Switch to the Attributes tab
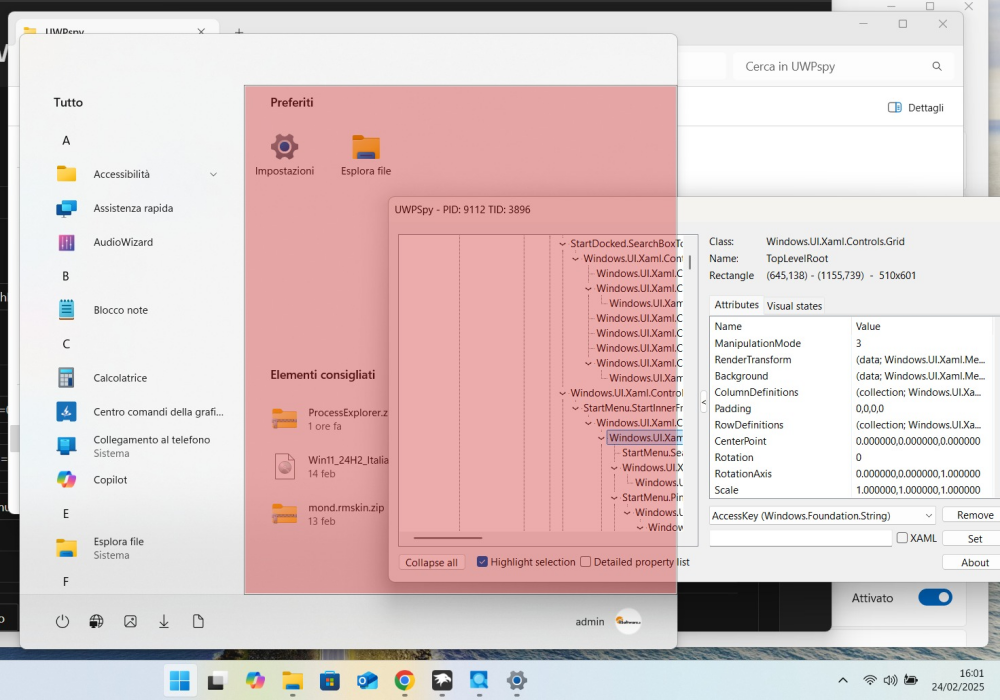 (x=736, y=305)
